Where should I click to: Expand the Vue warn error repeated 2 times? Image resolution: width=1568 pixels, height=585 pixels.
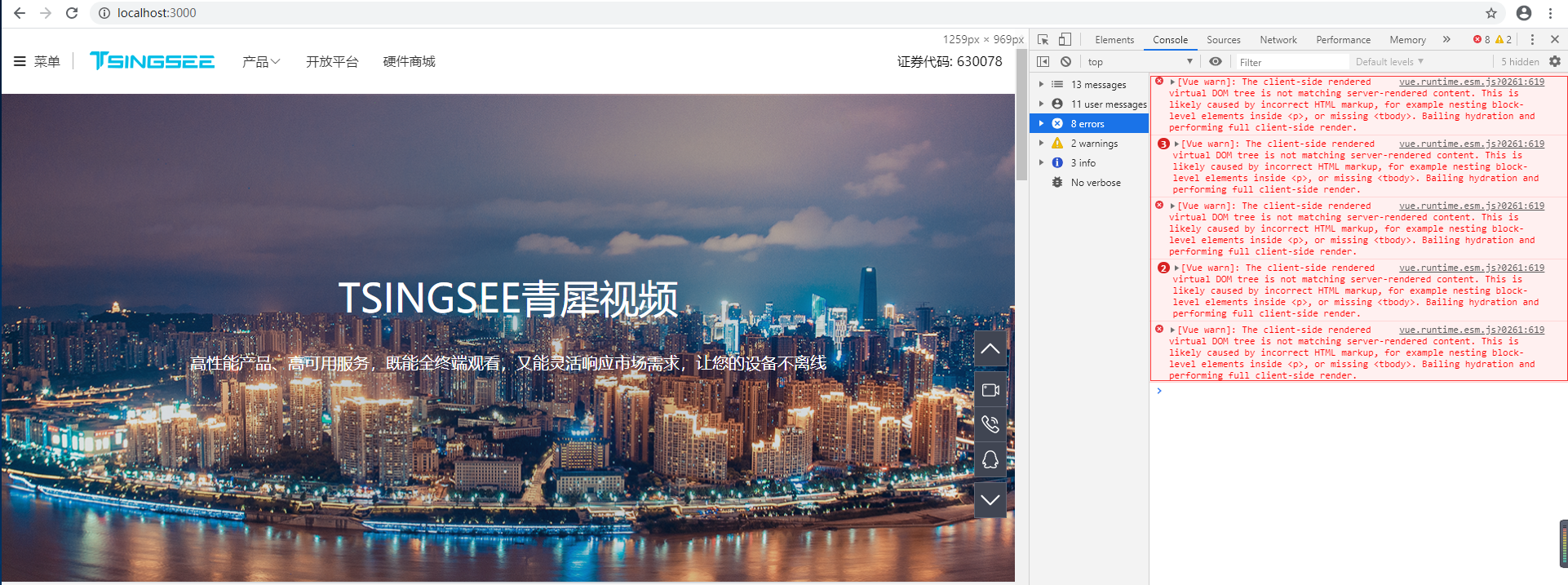click(x=1176, y=268)
